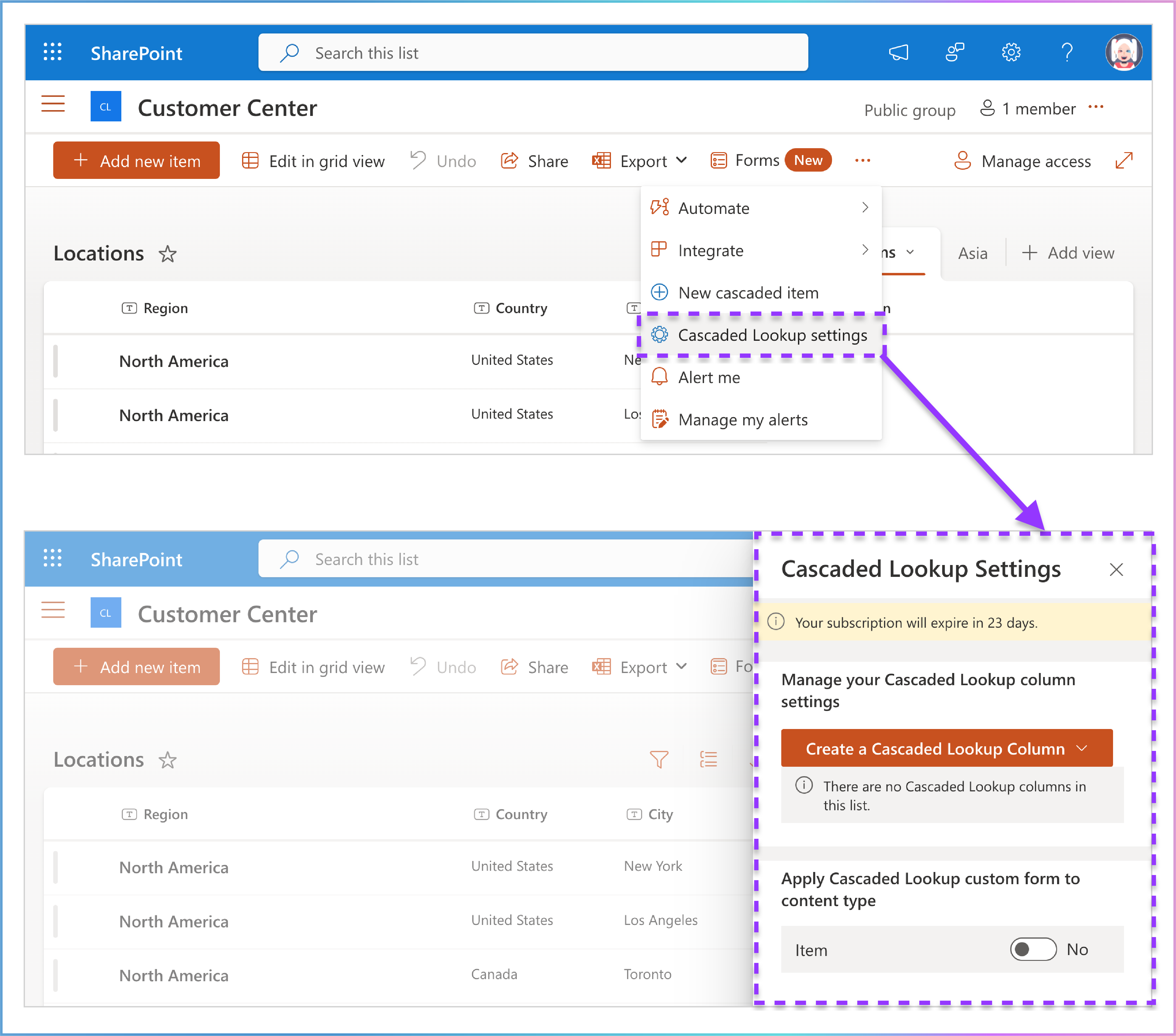Click Edit in grid view in top window
Viewport: 1176px width, 1036px height.
click(x=313, y=161)
